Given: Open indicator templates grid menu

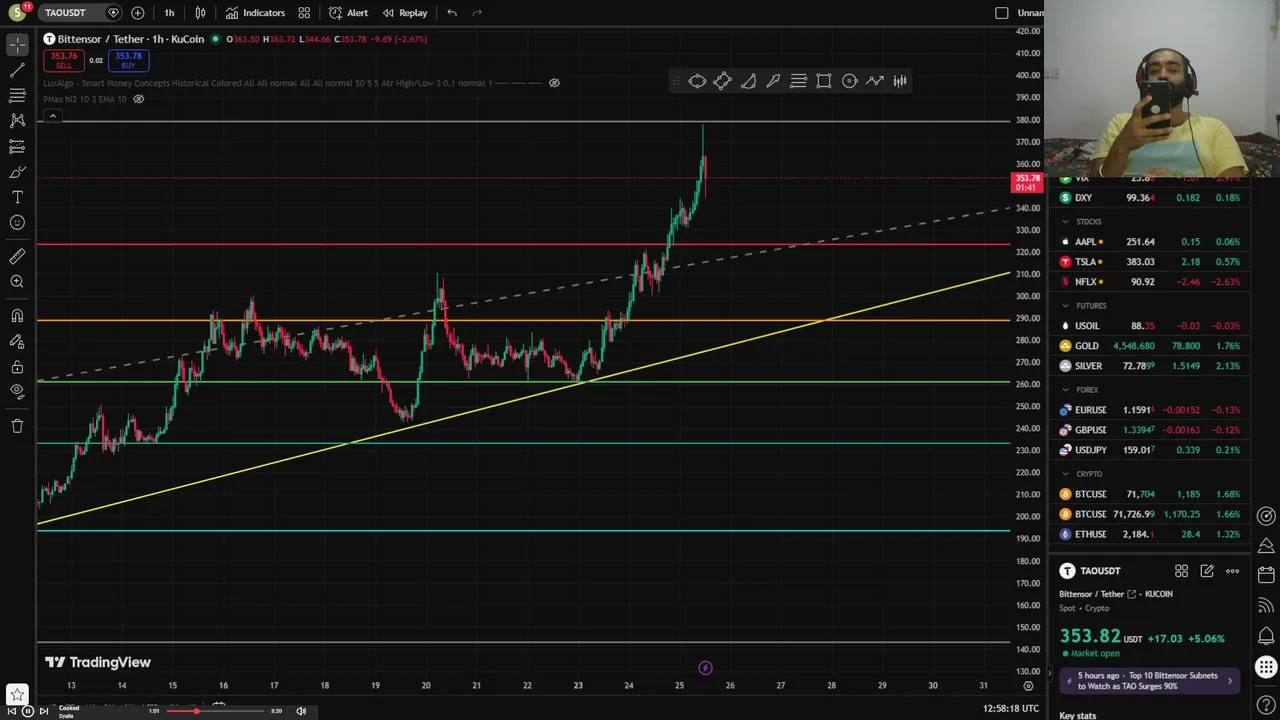Looking at the screenshot, I should point(304,13).
